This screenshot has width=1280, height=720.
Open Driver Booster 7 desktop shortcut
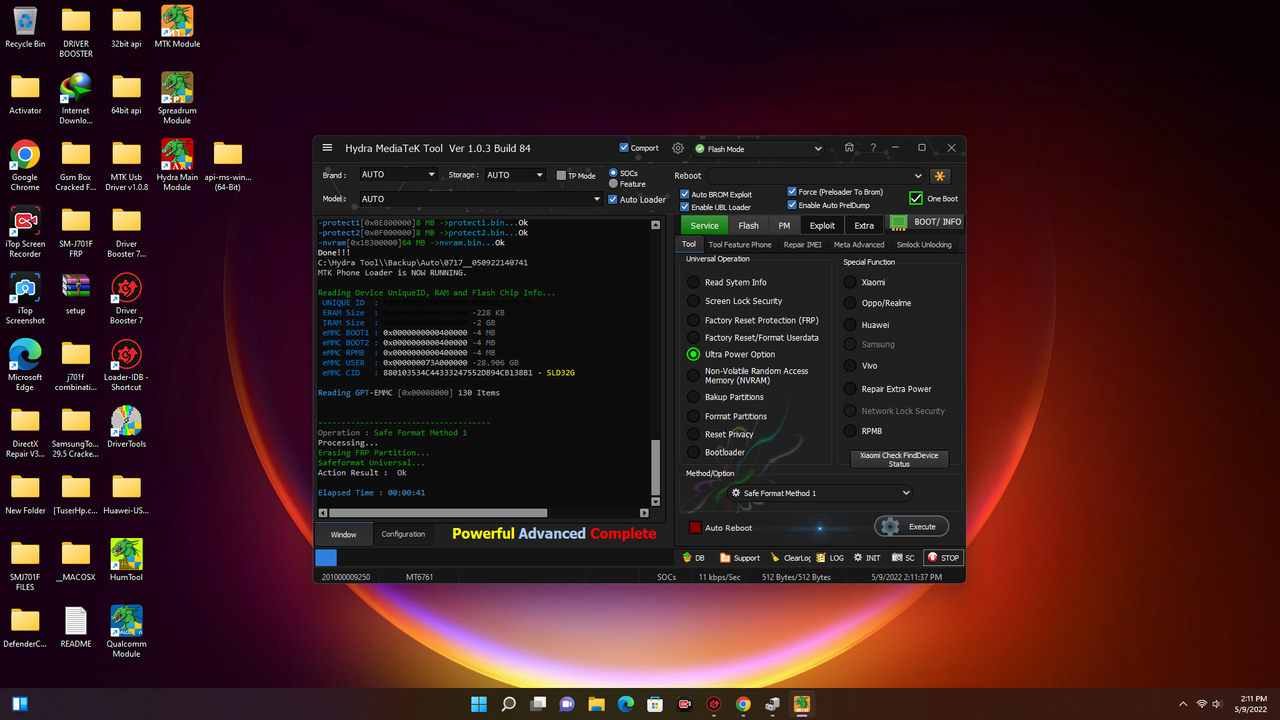[x=126, y=299]
